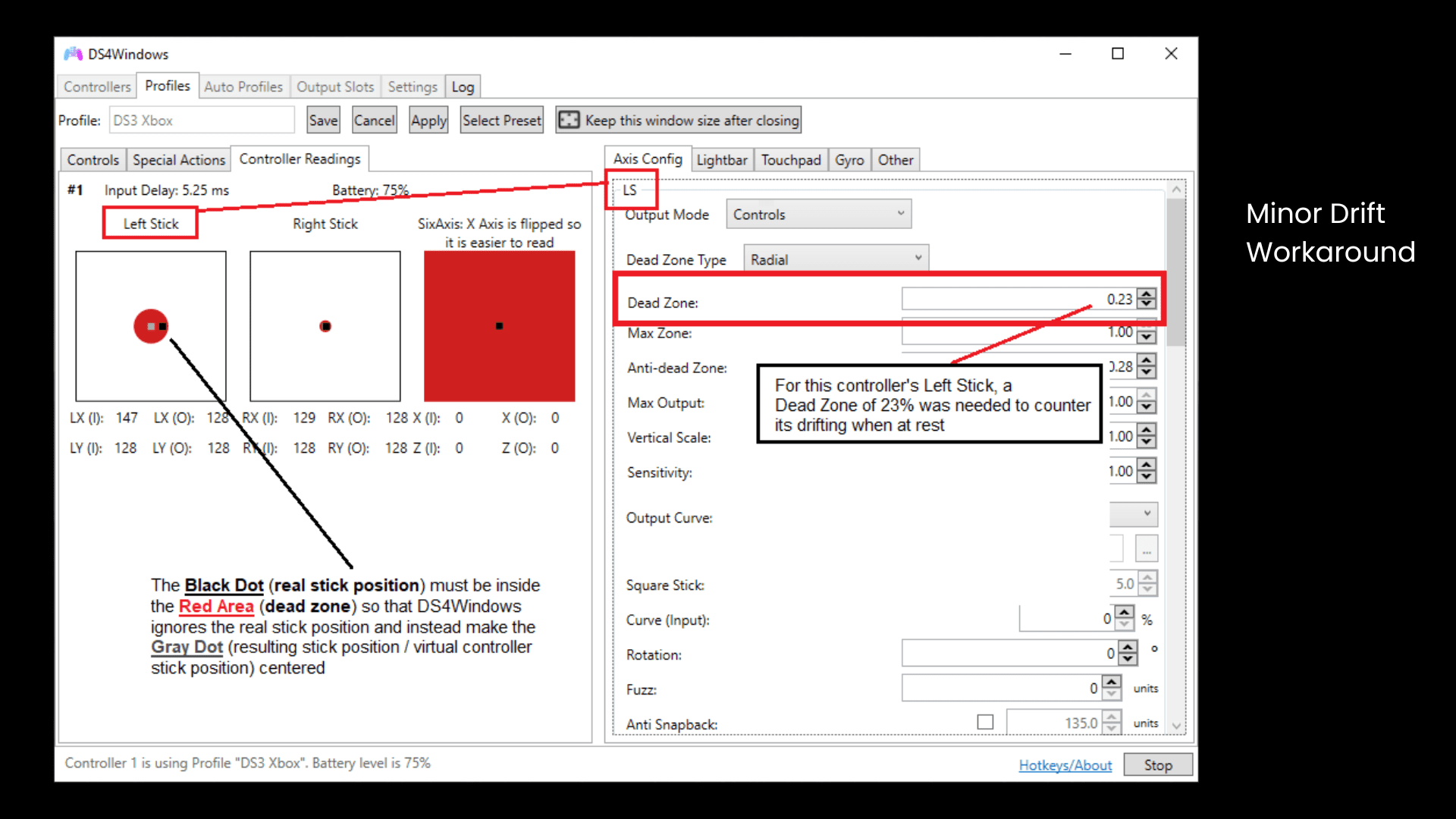Open the Other tab
1456x819 pixels.
pyautogui.click(x=896, y=160)
